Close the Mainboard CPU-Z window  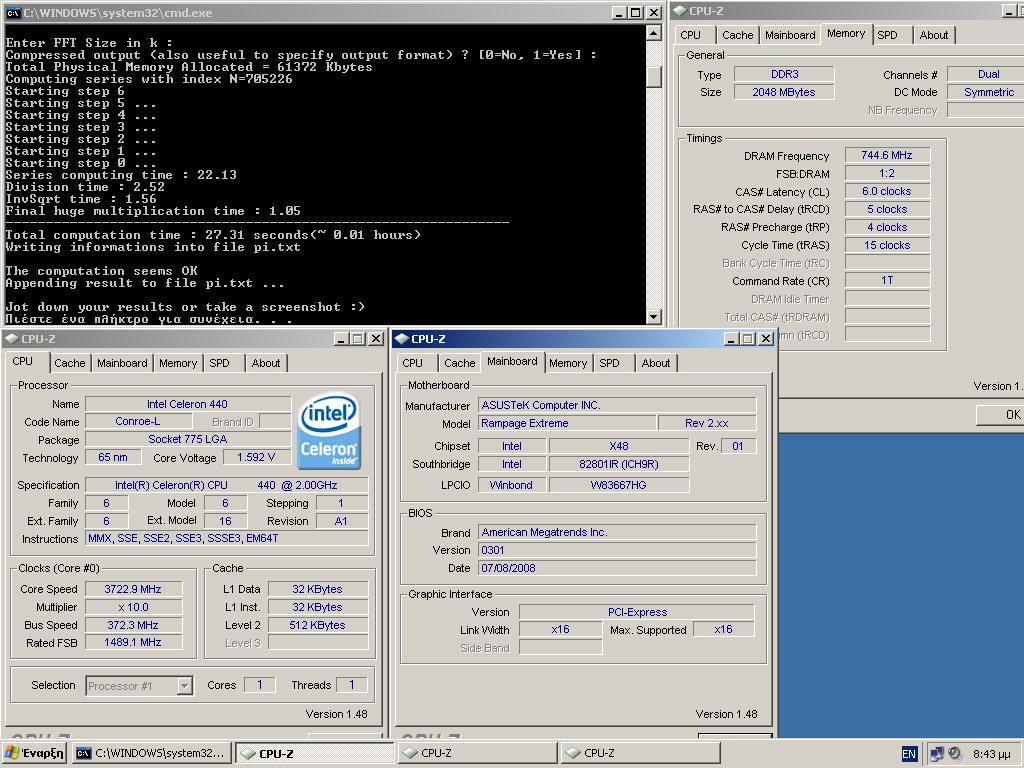point(765,338)
